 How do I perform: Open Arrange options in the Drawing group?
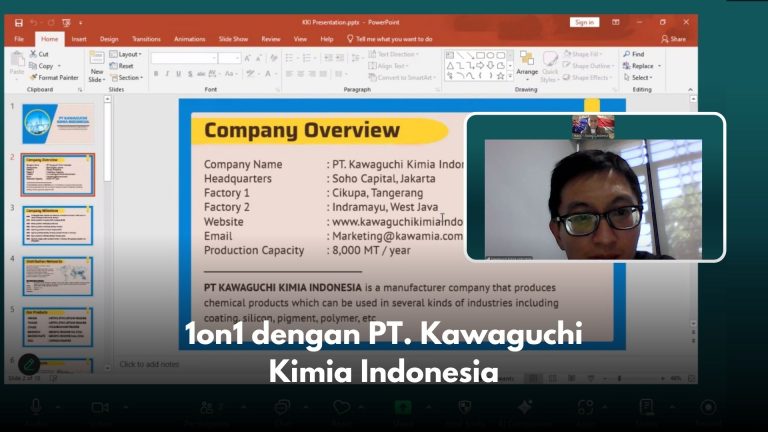(527, 64)
